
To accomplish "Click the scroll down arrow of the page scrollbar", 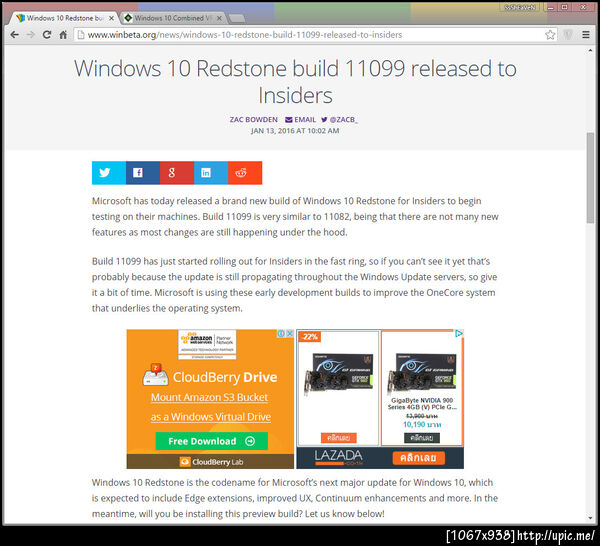I will [x=590, y=518].
